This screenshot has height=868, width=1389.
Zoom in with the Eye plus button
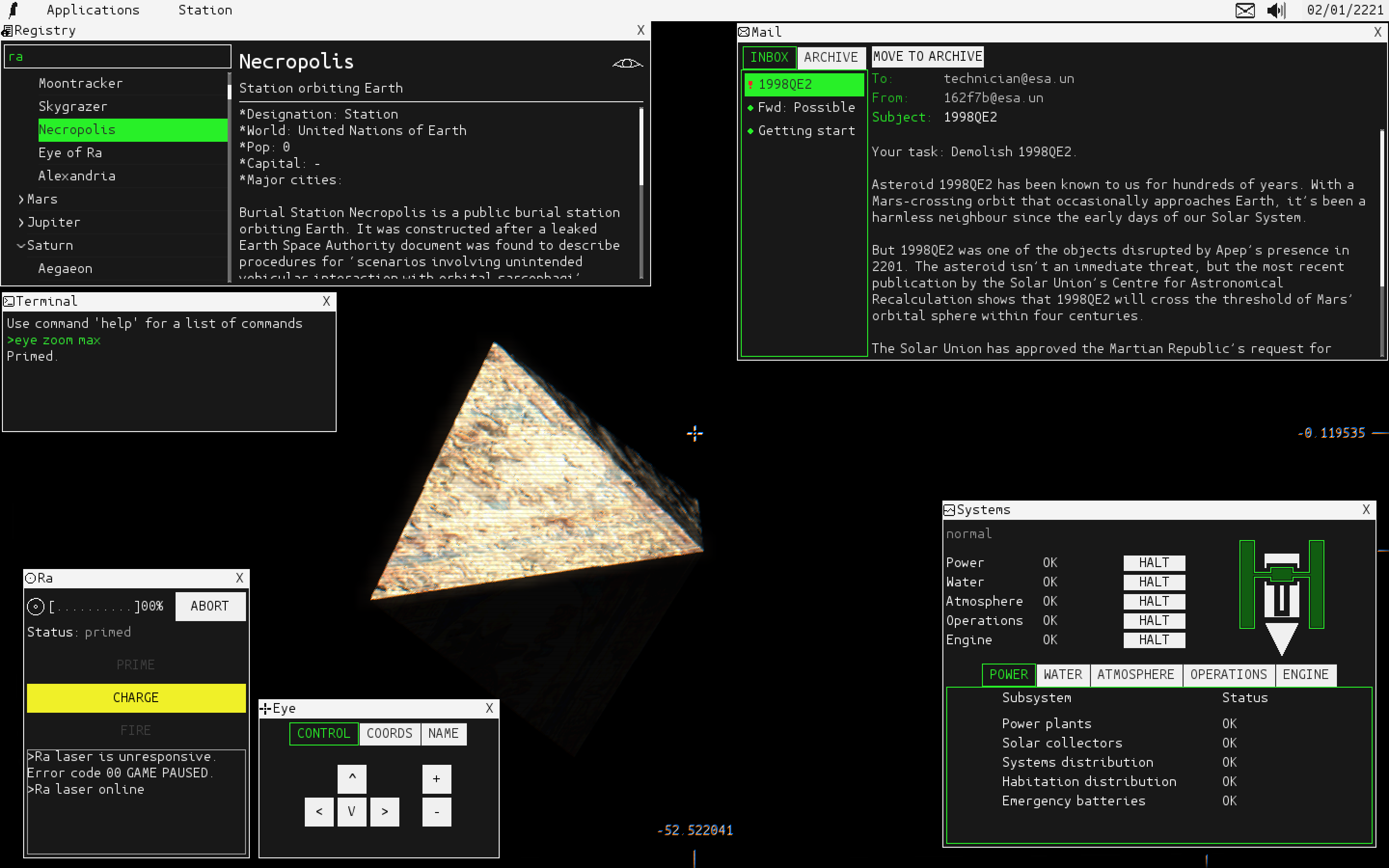point(436,779)
